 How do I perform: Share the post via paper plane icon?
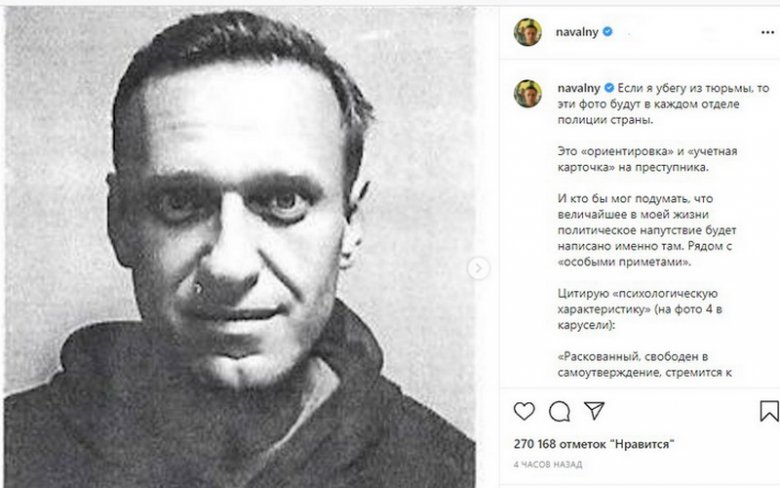pyautogui.click(x=595, y=411)
